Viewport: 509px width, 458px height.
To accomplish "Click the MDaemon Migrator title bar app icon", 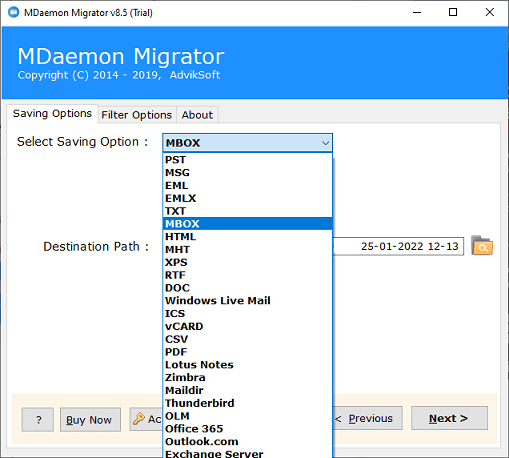I will coord(13,12).
